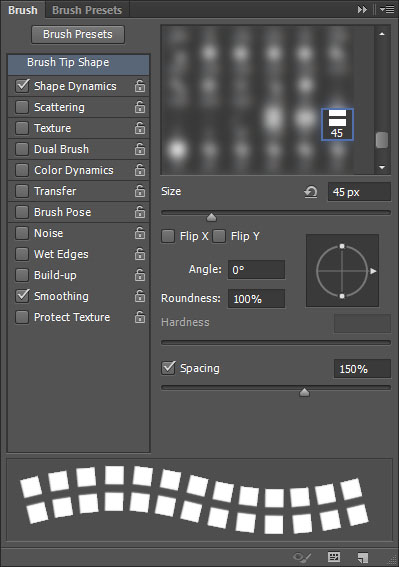399x567 pixels.
Task: Disable the Spacing checkbox
Action: (x=168, y=368)
